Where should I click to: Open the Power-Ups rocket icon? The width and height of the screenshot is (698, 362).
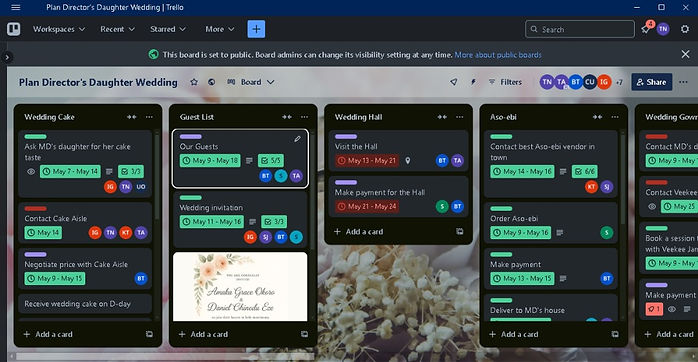[x=453, y=82]
